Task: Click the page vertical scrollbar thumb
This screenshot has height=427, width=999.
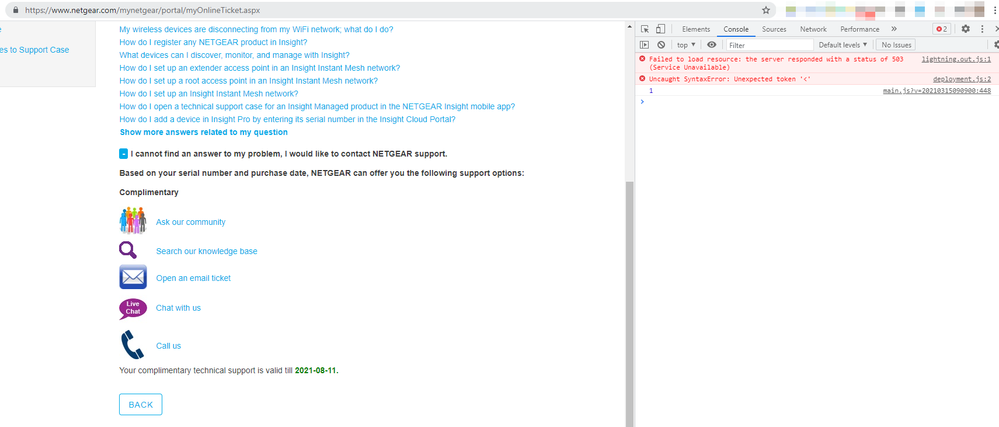Action: click(629, 303)
